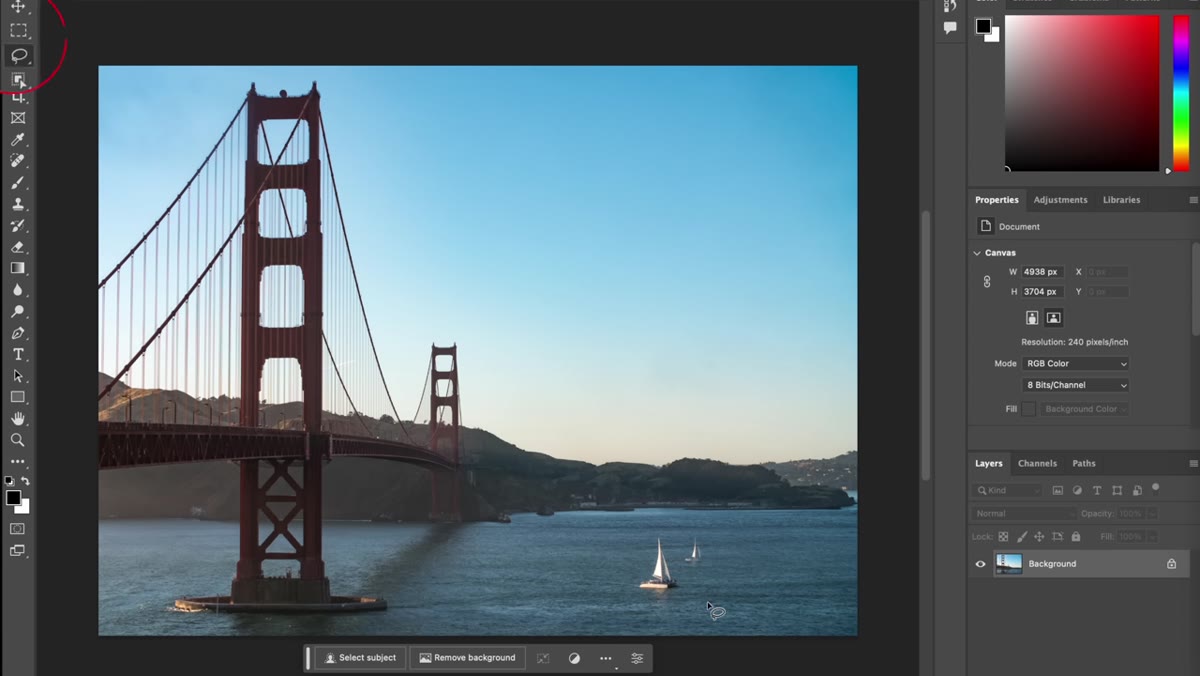Unlock the Background layer padlock
This screenshot has height=676, width=1200.
pyautogui.click(x=1171, y=564)
